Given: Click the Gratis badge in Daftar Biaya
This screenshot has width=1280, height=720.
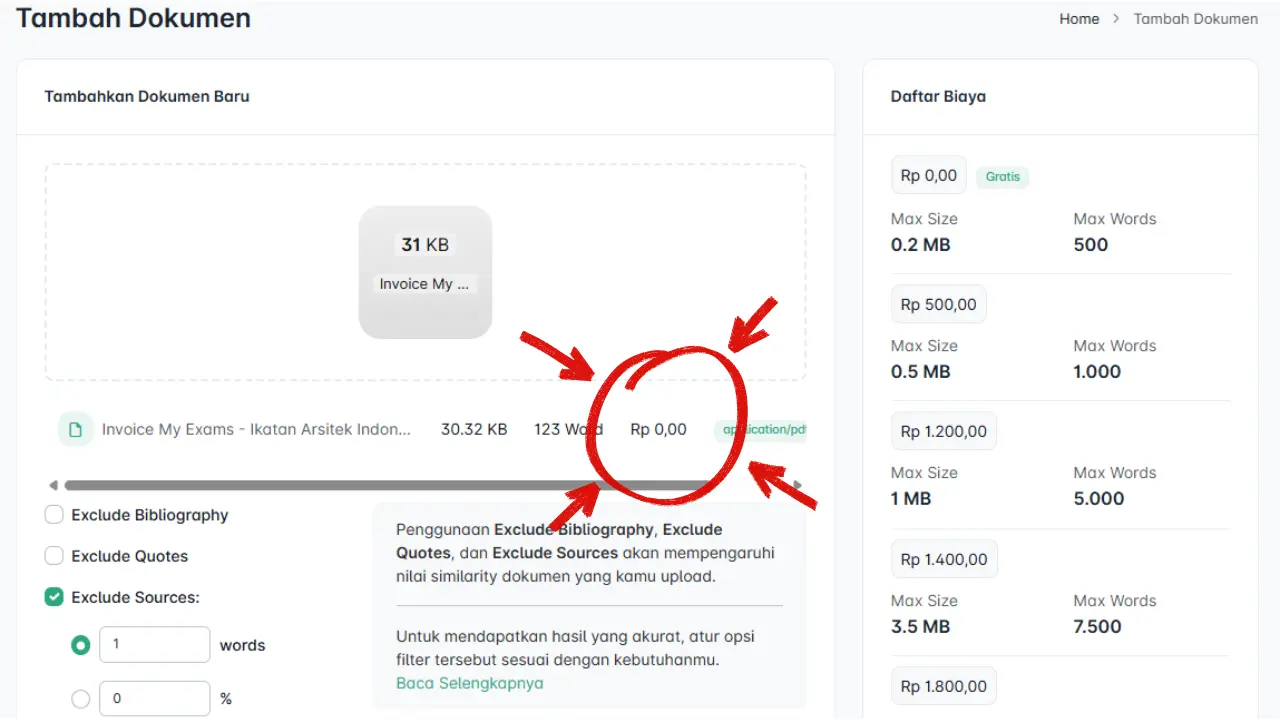Looking at the screenshot, I should pos(1002,177).
